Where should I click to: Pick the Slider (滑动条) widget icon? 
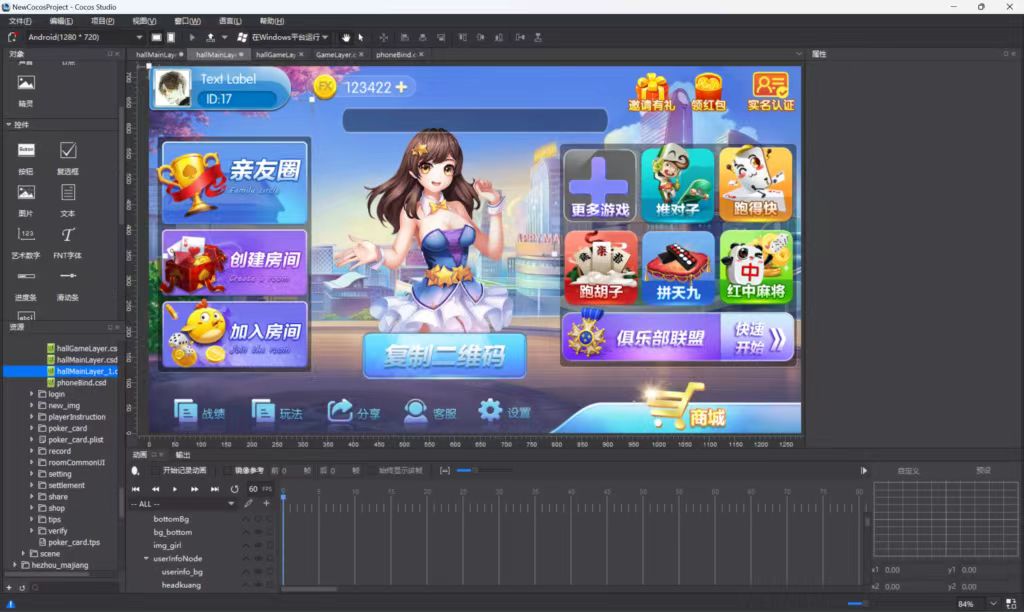click(x=68, y=276)
